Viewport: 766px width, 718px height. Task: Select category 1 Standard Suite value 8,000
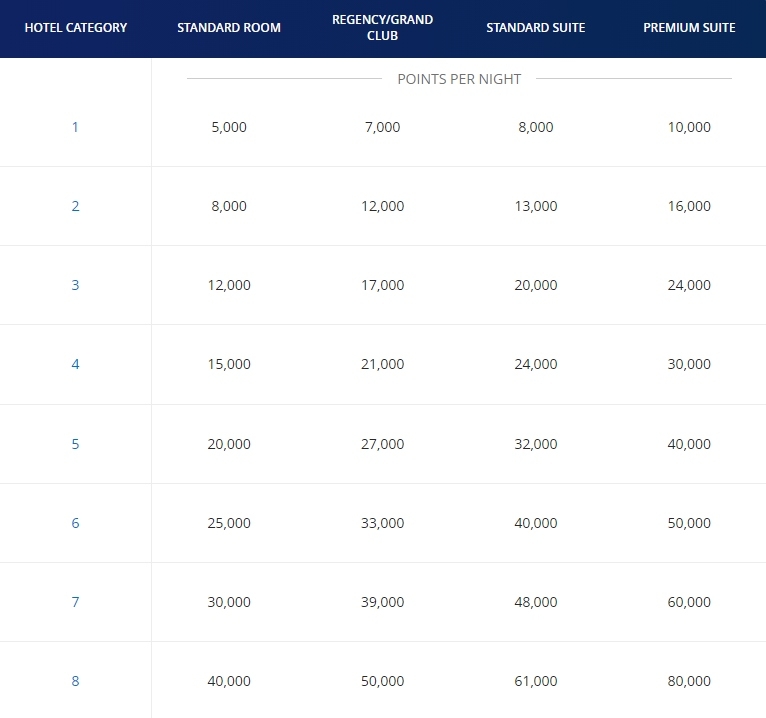coord(536,127)
